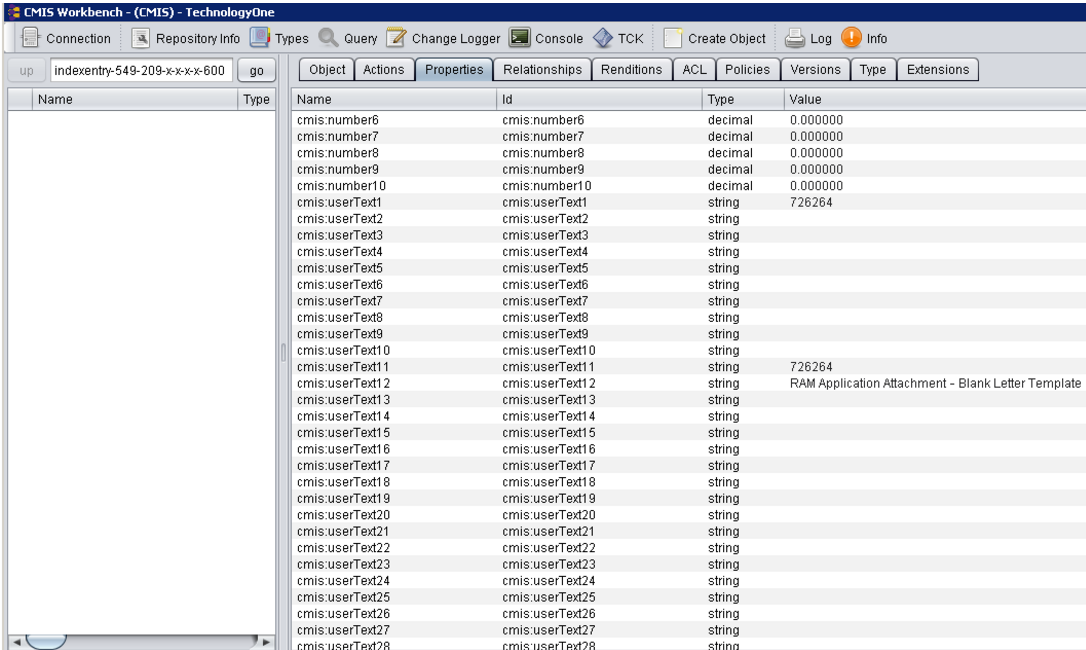This screenshot has width=1086, height=650.
Task: Select the Properties tab
Action: (x=454, y=69)
